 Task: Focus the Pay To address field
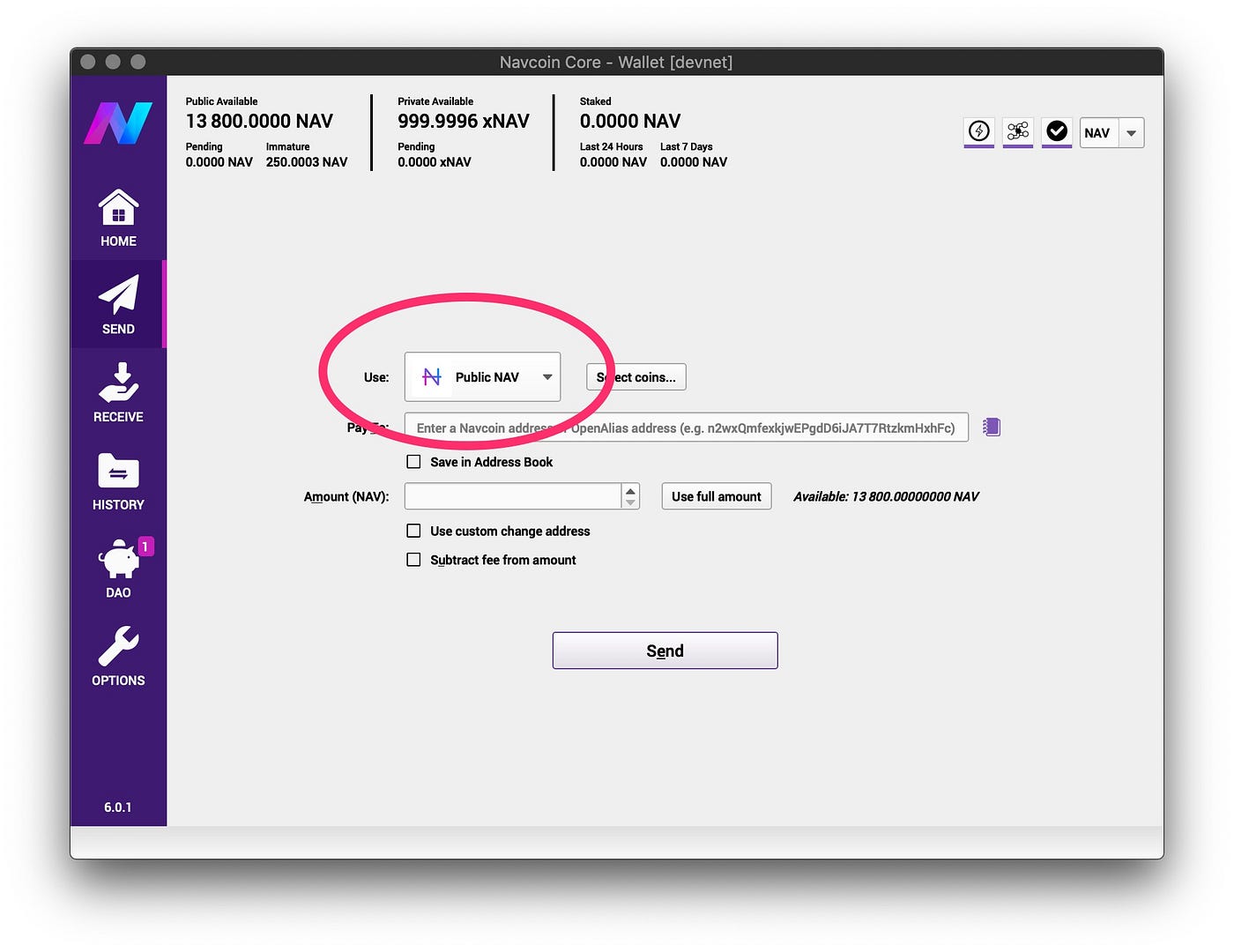[x=686, y=428]
